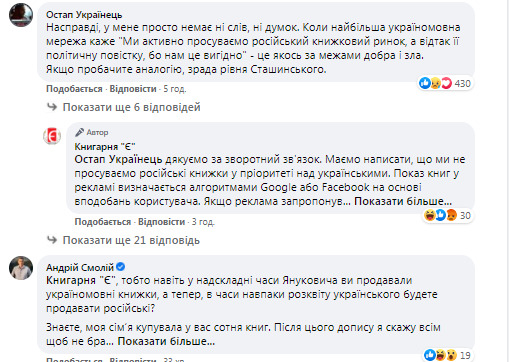The width and height of the screenshot is (509, 362).
Task: Like Книгарня Є reply via Подобається
Action: [103, 222]
